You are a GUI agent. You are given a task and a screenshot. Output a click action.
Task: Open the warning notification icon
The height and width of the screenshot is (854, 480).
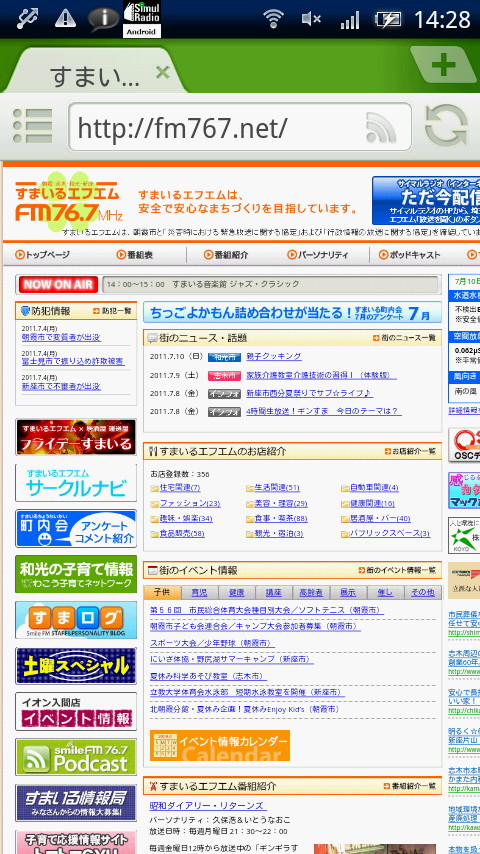pos(65,19)
